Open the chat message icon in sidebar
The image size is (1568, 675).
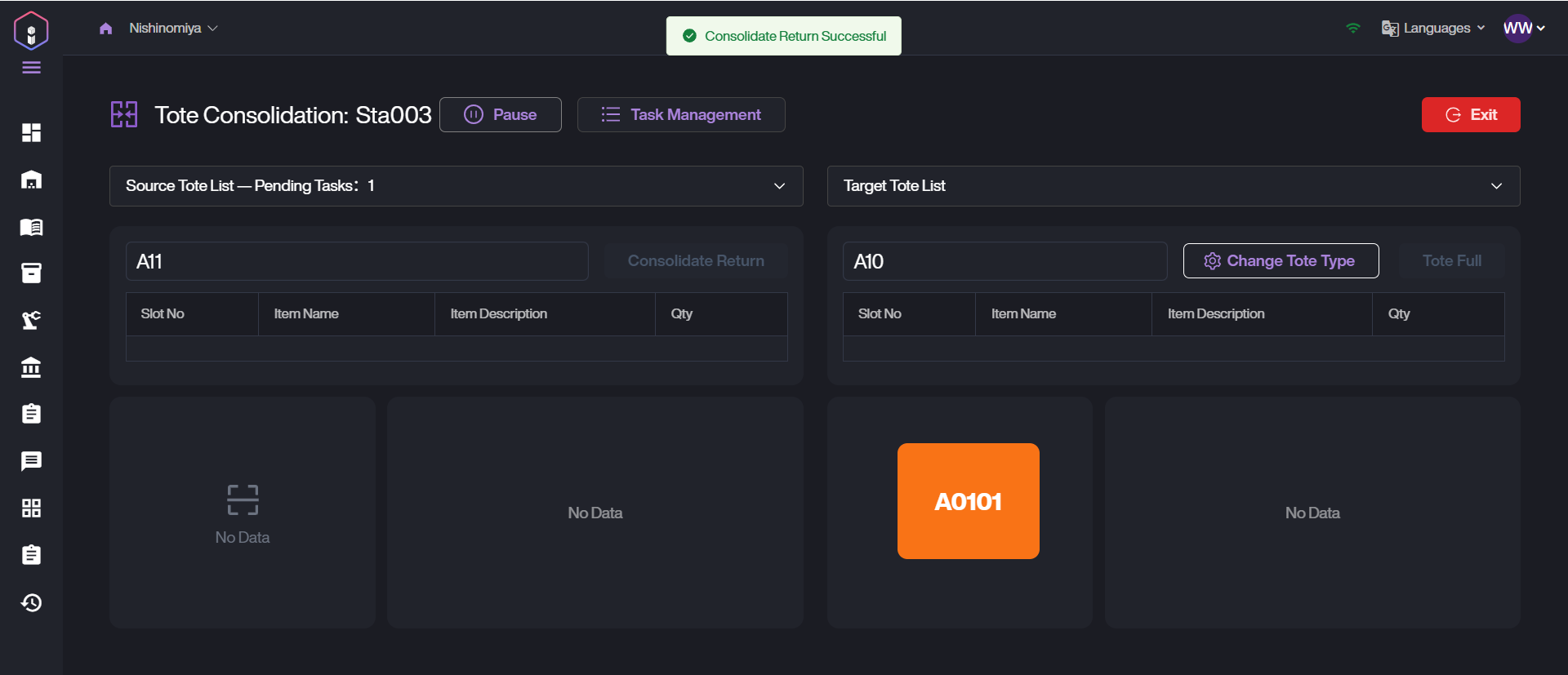coord(31,461)
